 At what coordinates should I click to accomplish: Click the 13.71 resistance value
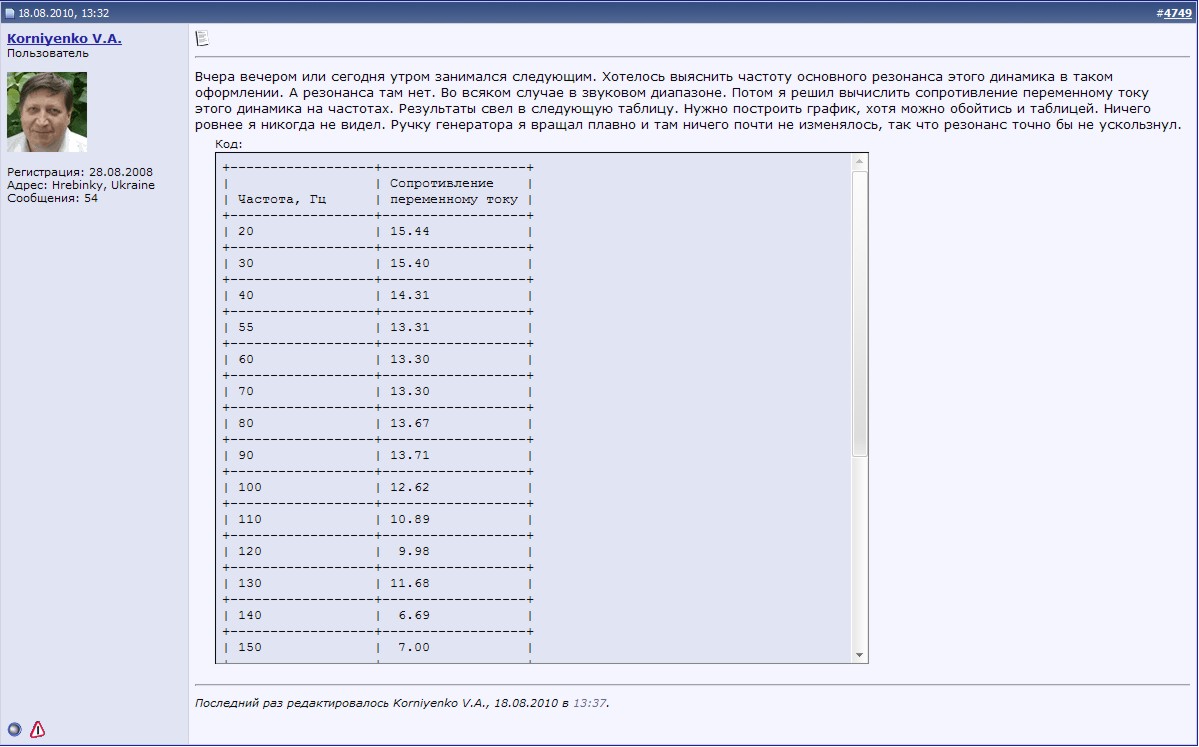pos(410,456)
